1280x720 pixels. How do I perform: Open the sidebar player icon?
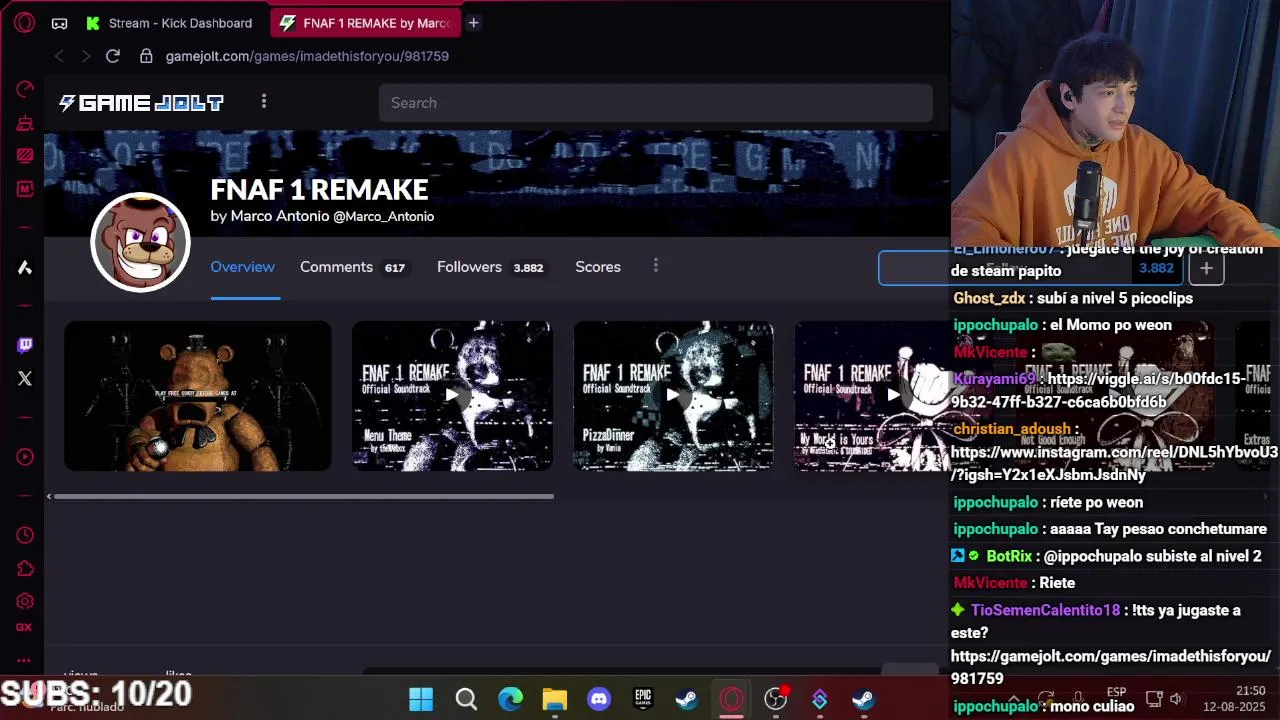25,457
